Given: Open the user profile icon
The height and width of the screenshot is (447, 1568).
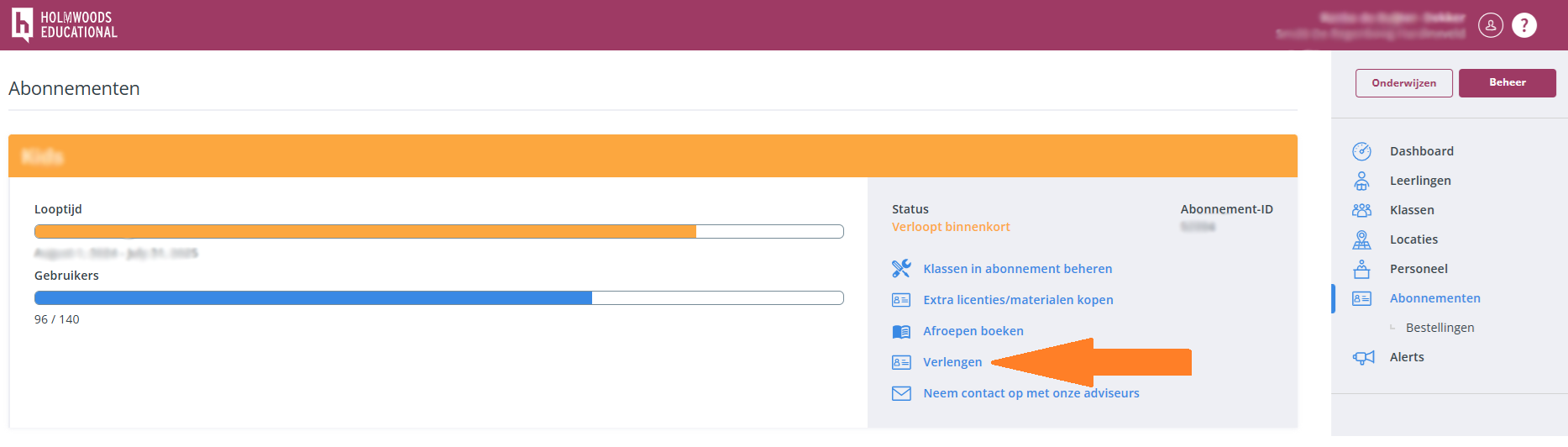Looking at the screenshot, I should pos(1491,25).
